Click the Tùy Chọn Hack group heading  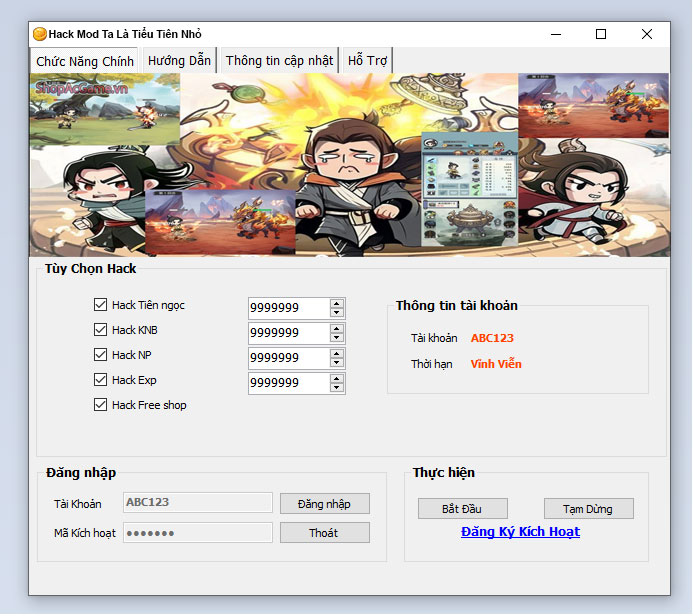point(91,269)
